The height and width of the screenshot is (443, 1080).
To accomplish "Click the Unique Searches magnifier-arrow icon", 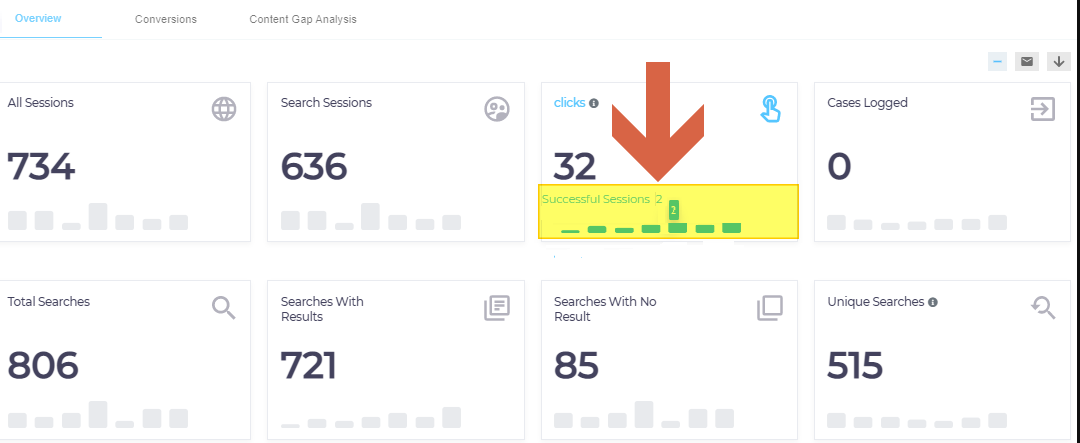I will 1043,308.
